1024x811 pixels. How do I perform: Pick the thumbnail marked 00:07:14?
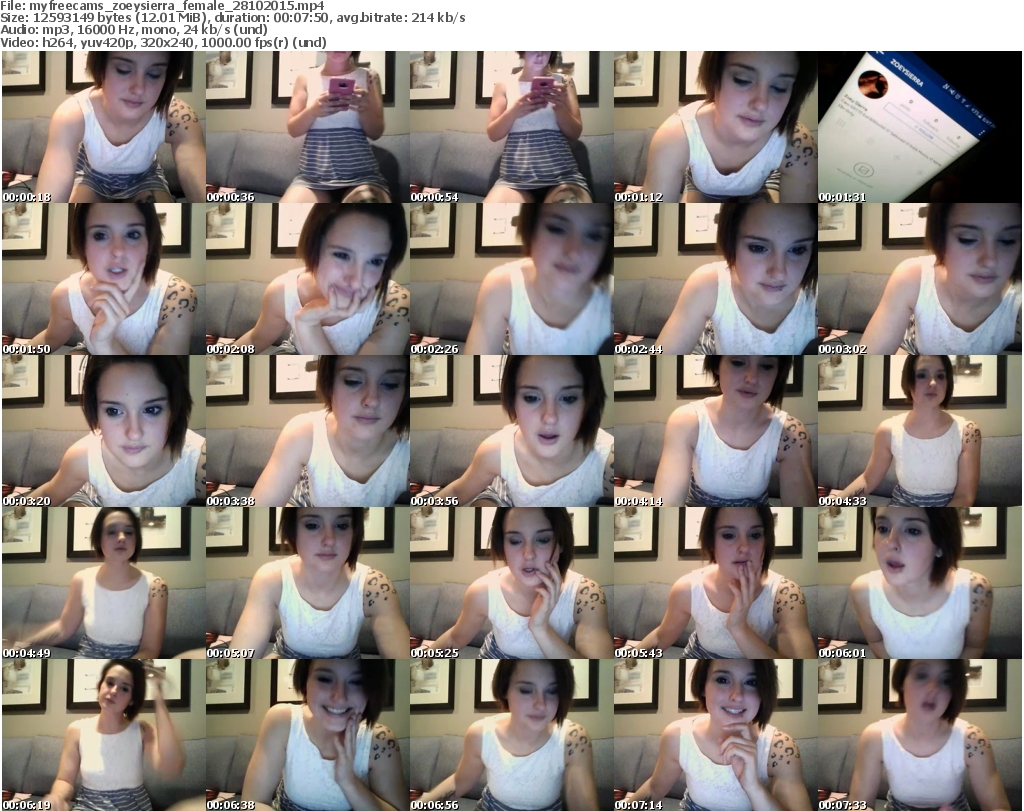(x=715, y=735)
